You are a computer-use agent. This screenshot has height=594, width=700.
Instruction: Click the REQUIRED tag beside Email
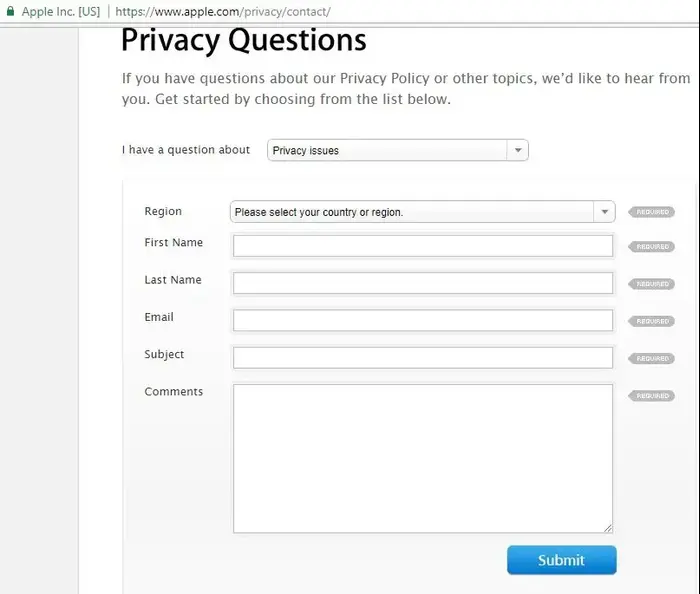click(x=651, y=321)
